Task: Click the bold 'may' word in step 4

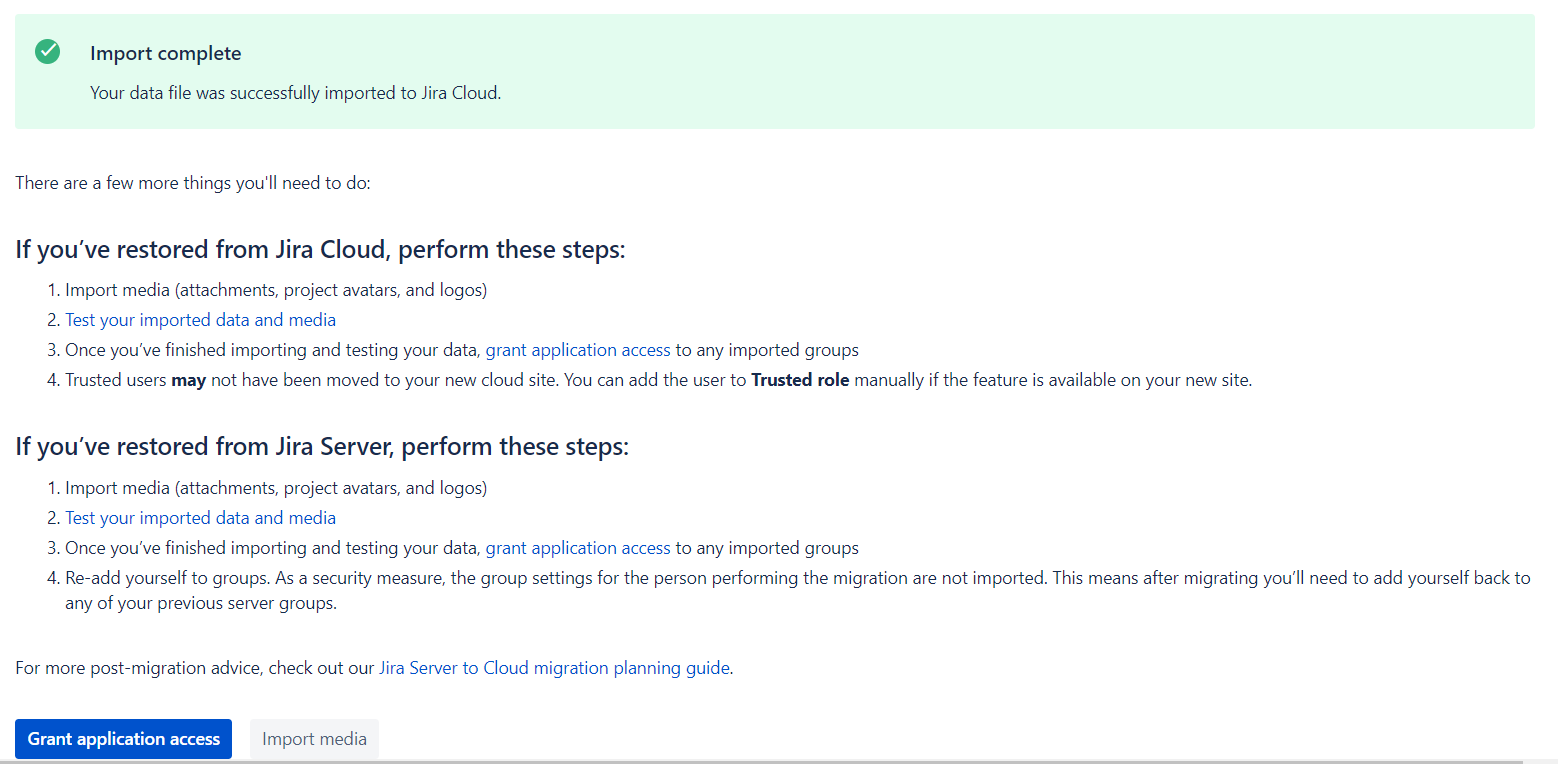Action: (x=188, y=380)
